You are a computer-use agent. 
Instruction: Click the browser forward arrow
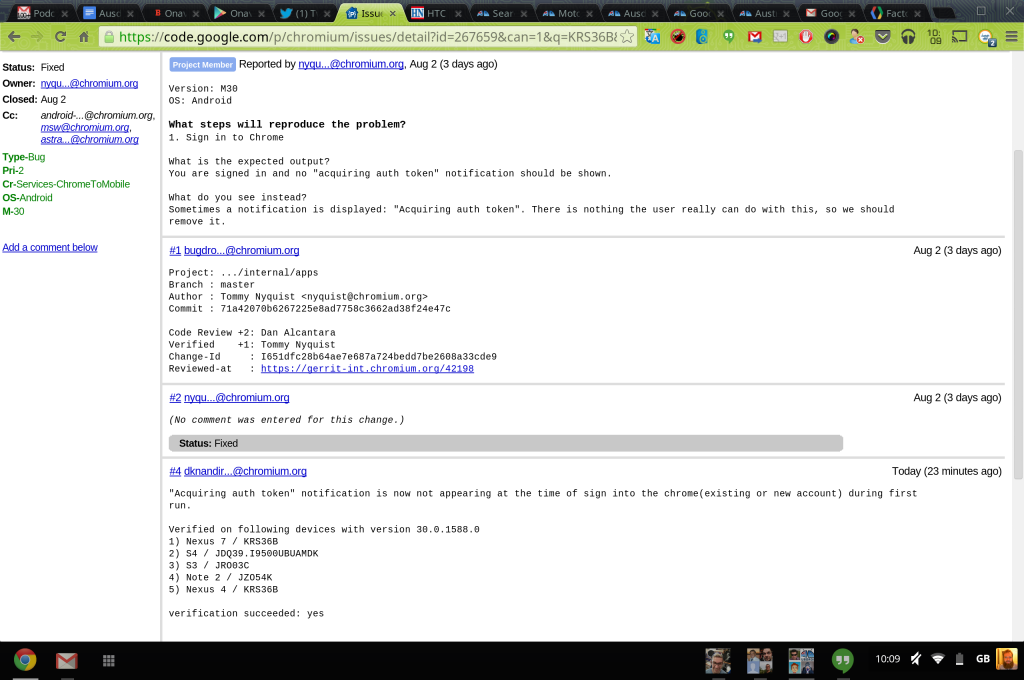[x=37, y=37]
